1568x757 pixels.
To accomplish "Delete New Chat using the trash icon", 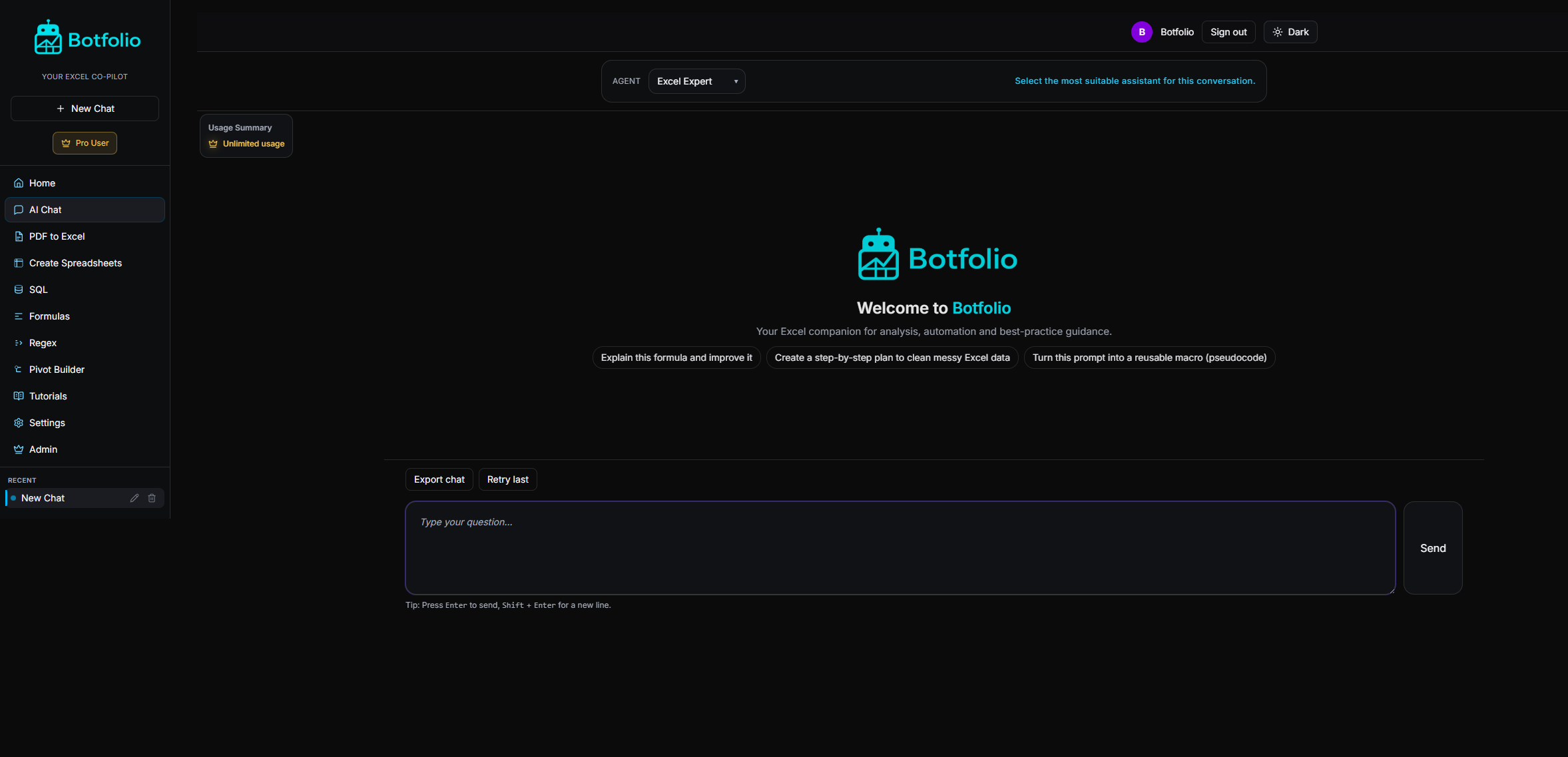I will point(152,497).
